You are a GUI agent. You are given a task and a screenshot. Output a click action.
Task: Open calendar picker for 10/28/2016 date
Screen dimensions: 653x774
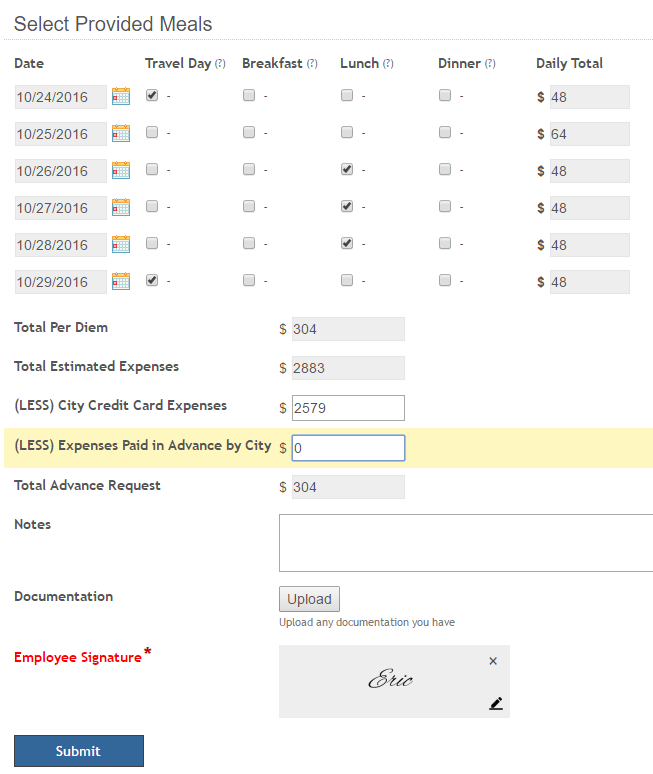(121, 245)
